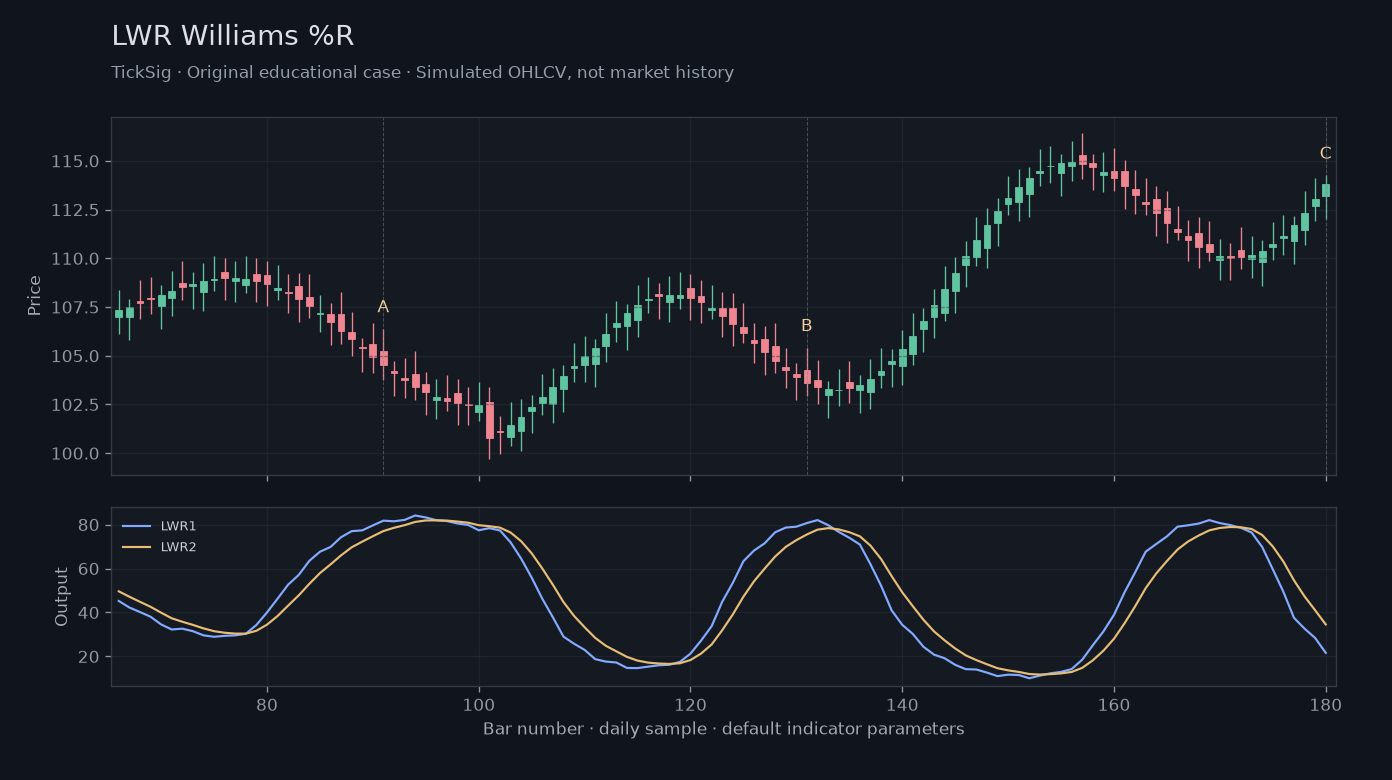The width and height of the screenshot is (1392, 780).
Task: Click the LWR1 legend entry
Action: click(x=160, y=526)
